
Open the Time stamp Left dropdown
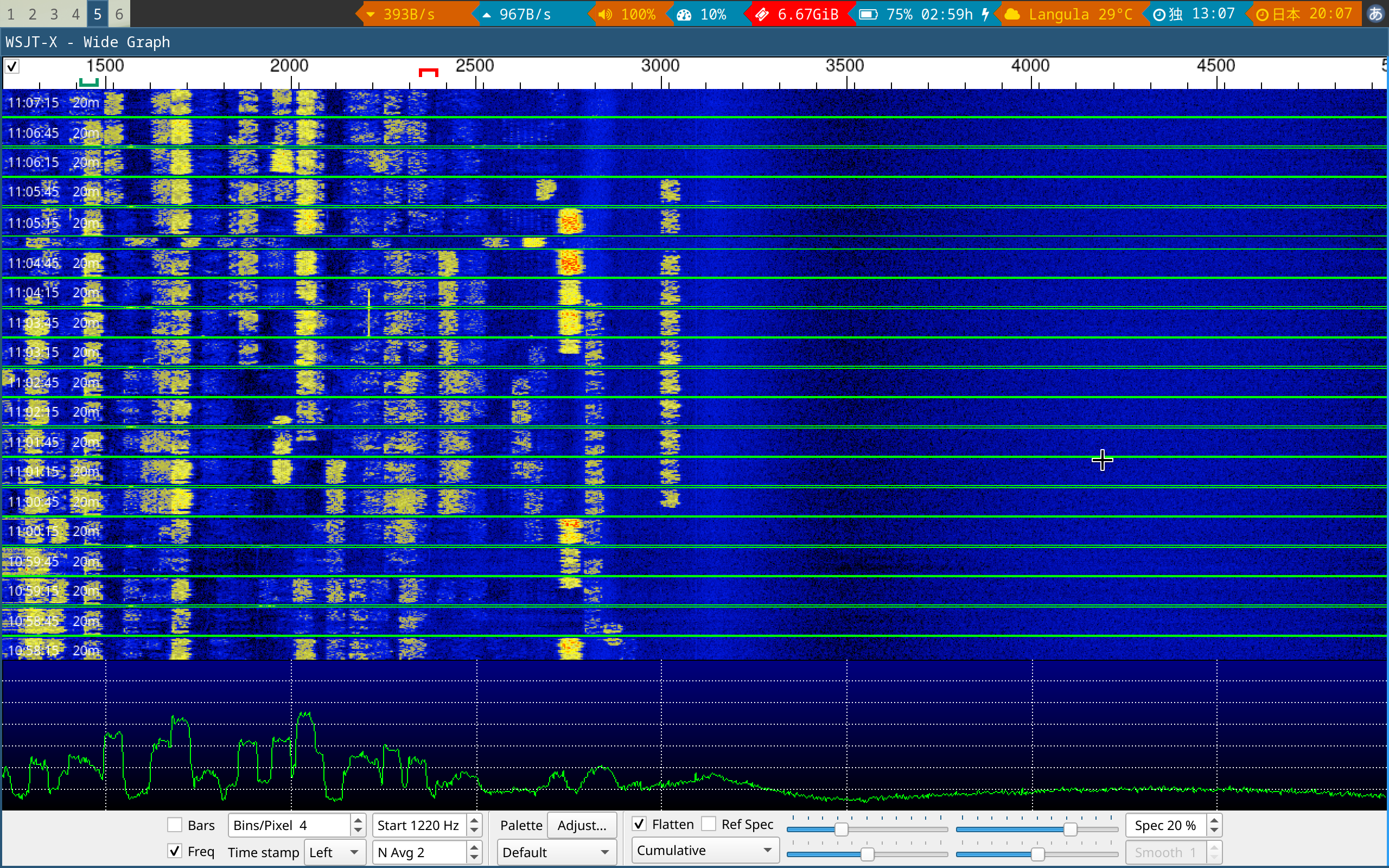pyautogui.click(x=335, y=852)
